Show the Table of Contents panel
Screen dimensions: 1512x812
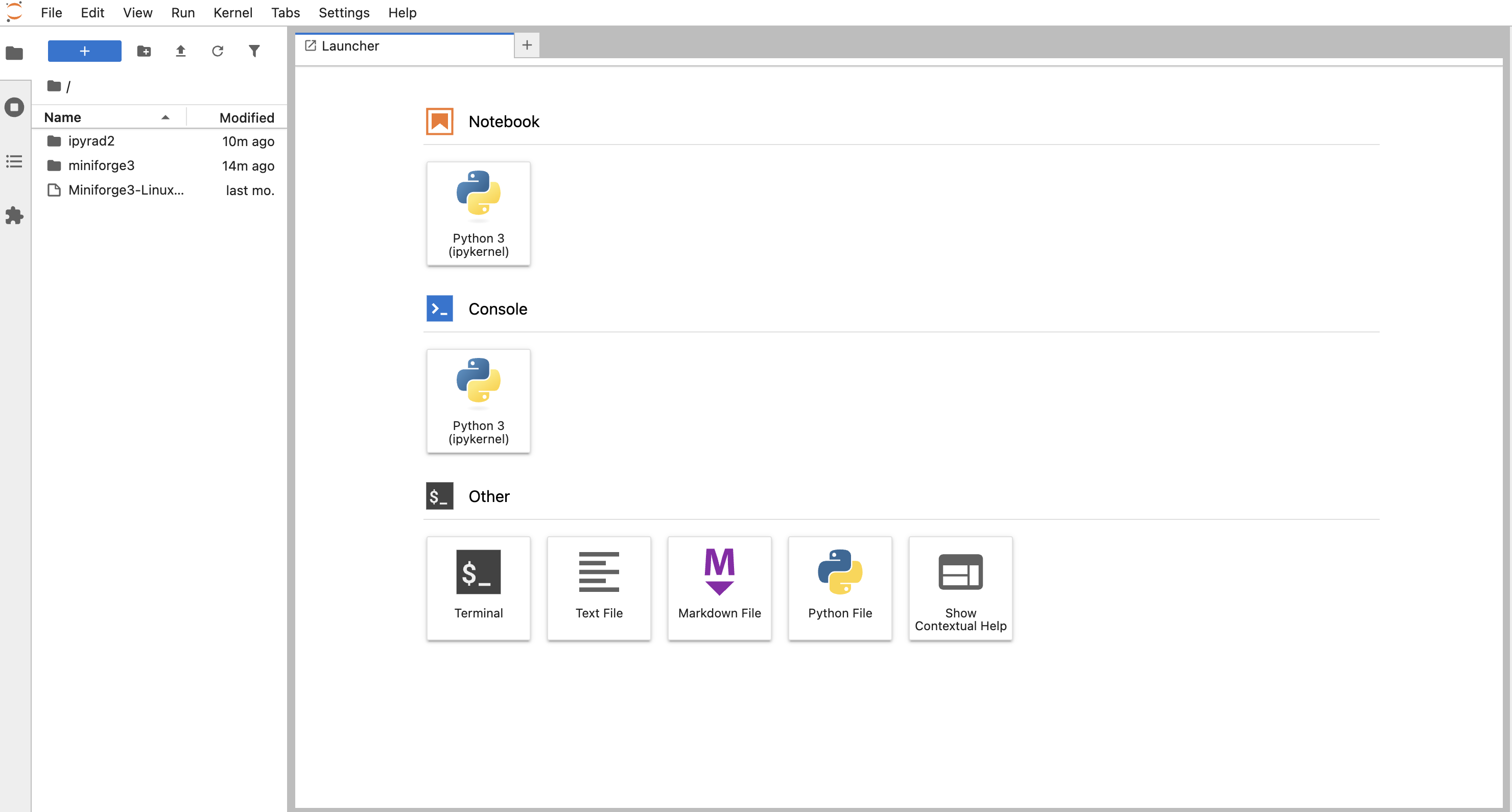tap(14, 161)
